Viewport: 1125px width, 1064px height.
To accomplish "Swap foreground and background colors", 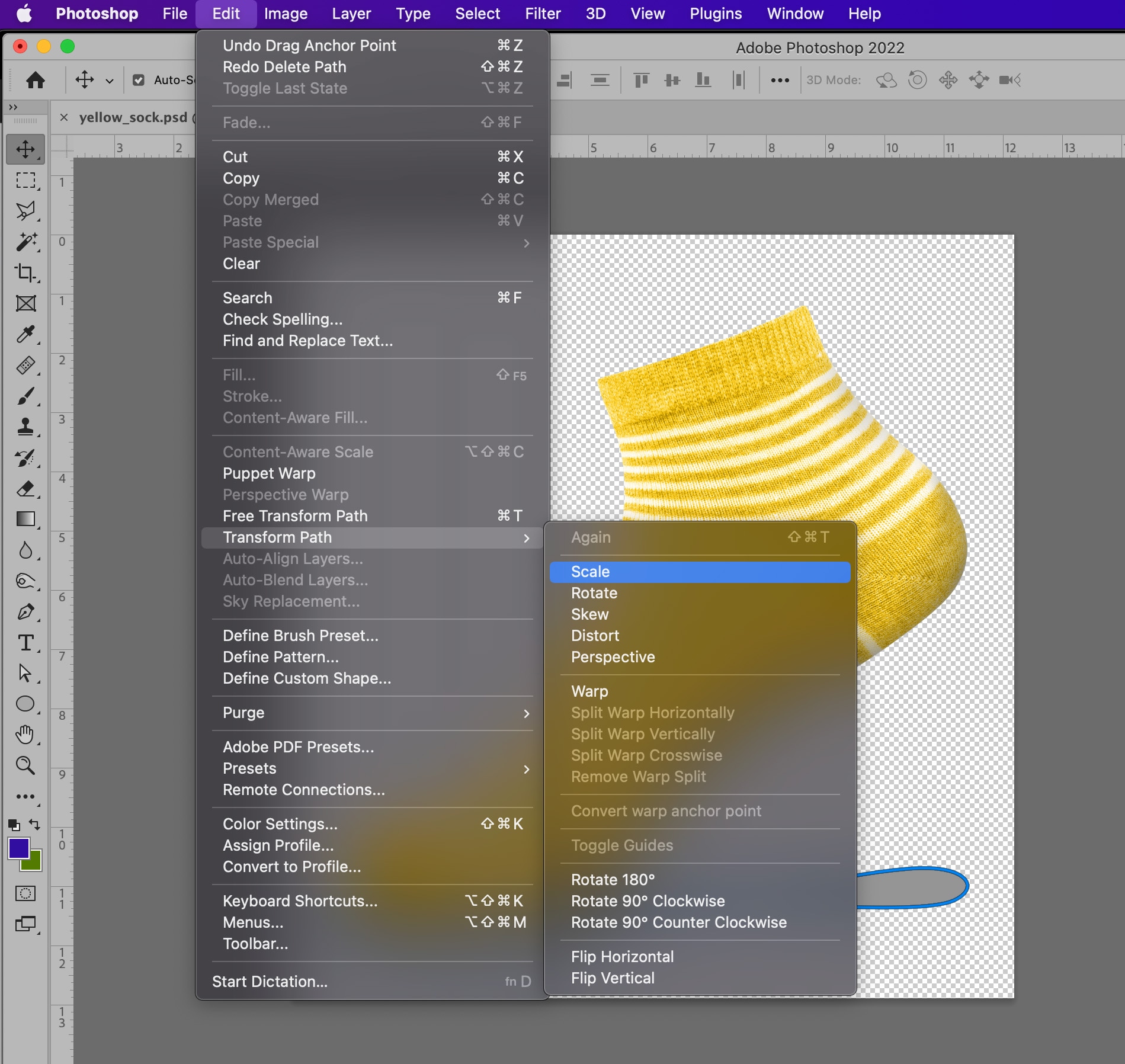I will coord(35,824).
